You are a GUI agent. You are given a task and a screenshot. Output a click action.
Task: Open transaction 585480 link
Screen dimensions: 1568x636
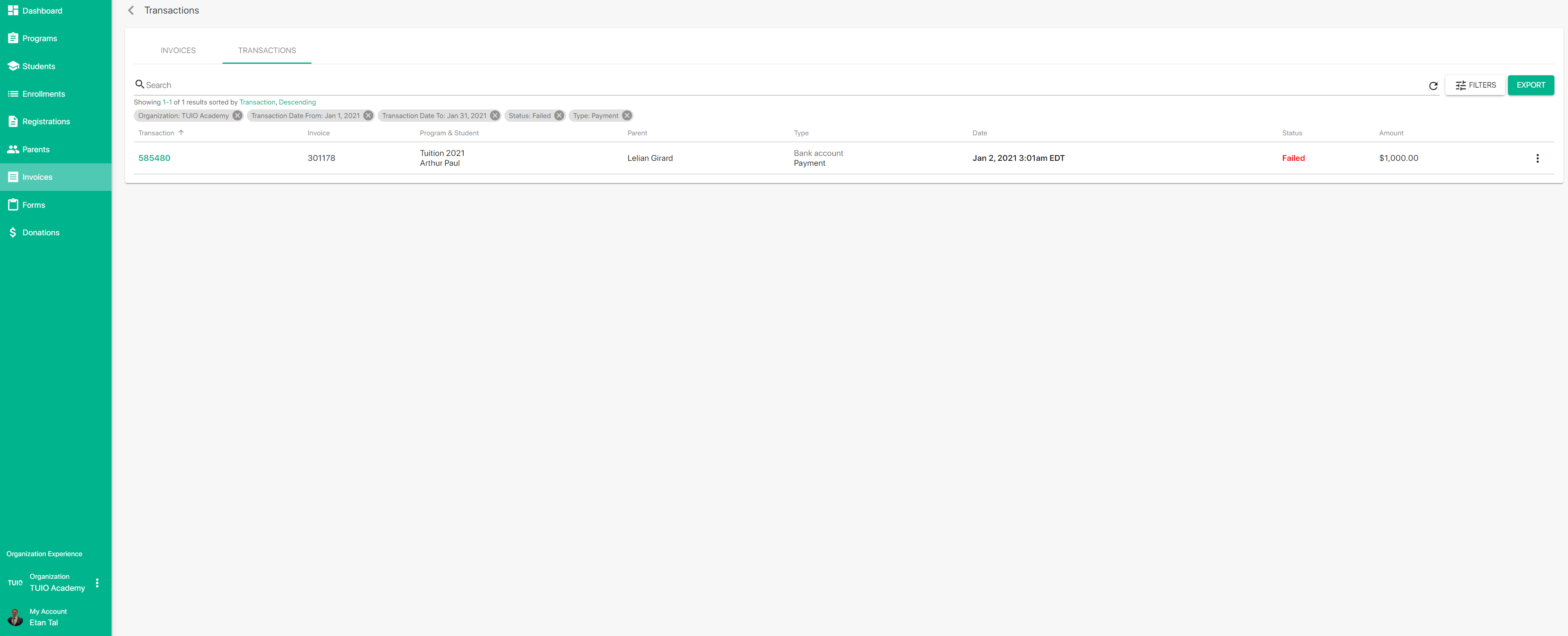154,158
